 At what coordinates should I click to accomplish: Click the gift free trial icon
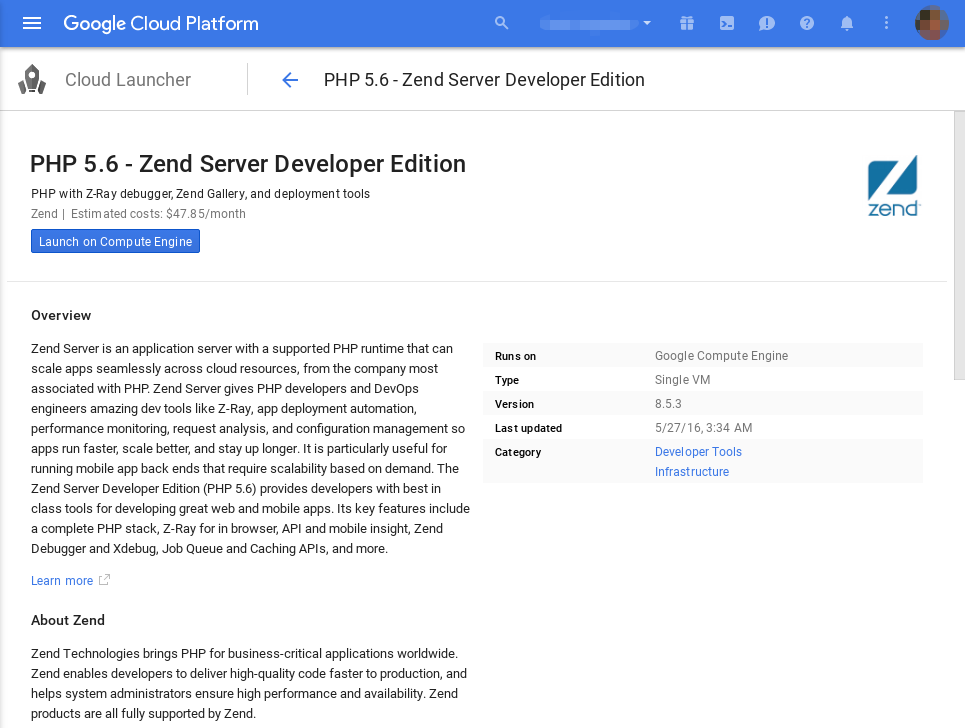coord(687,23)
